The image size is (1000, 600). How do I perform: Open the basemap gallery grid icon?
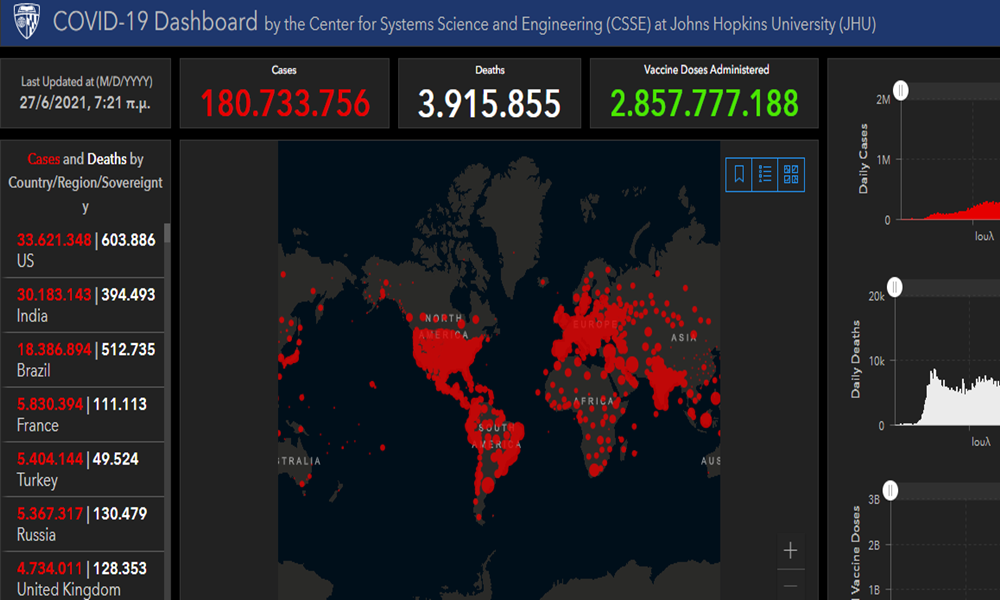click(x=791, y=174)
